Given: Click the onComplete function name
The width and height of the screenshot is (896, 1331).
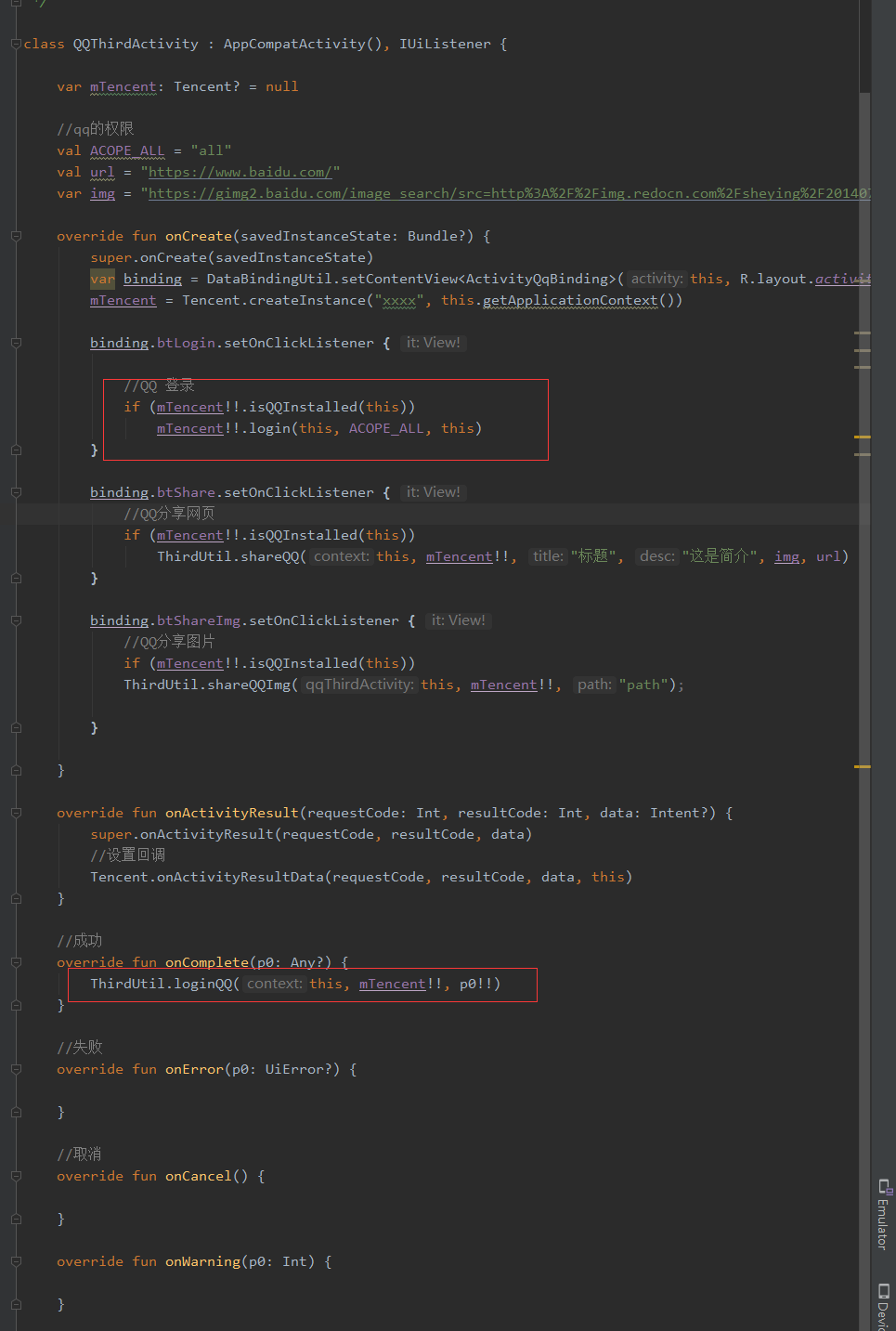Looking at the screenshot, I should 207,962.
